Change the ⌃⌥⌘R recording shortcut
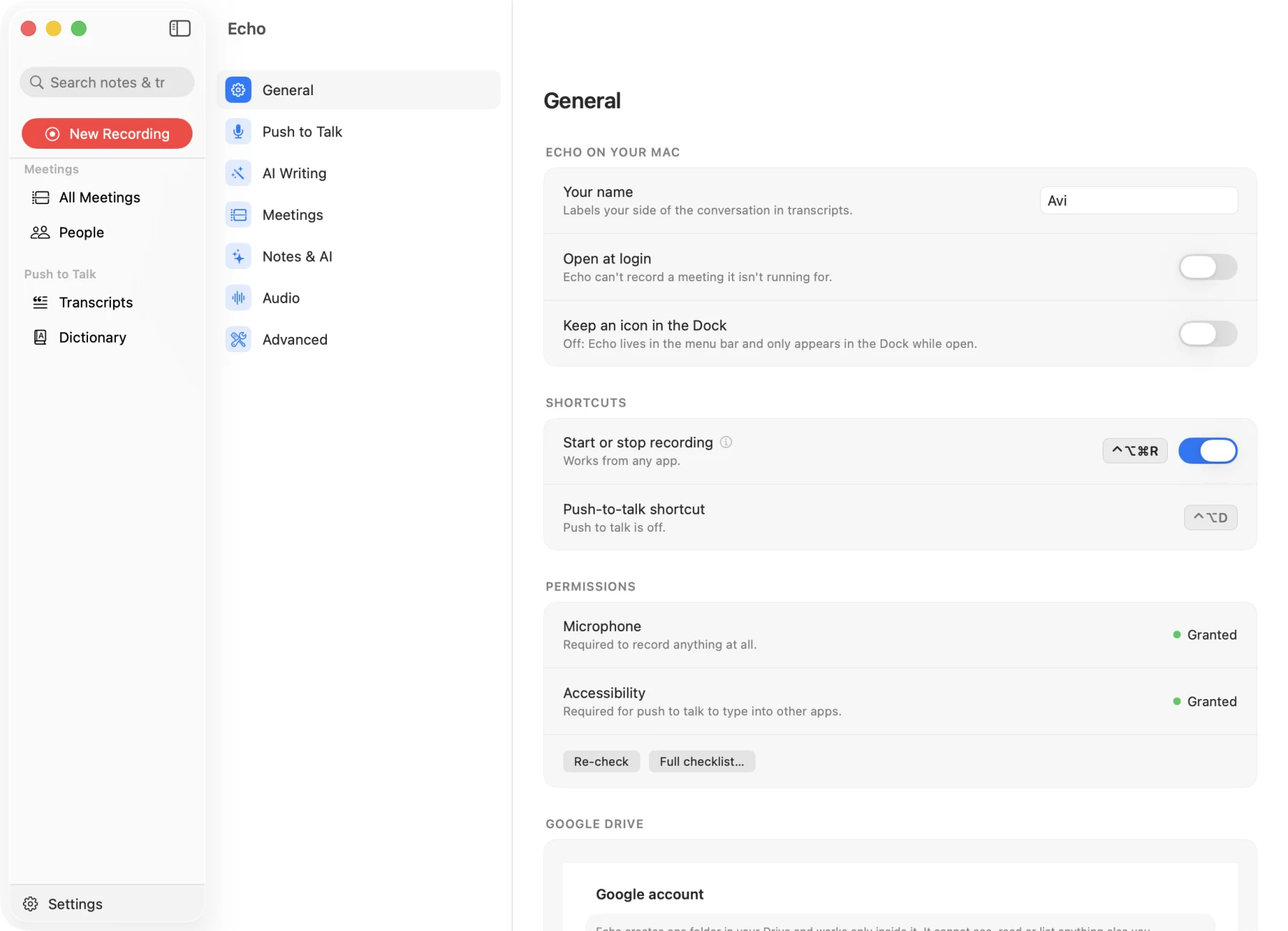Image resolution: width=1288 pixels, height=931 pixels. pos(1135,451)
